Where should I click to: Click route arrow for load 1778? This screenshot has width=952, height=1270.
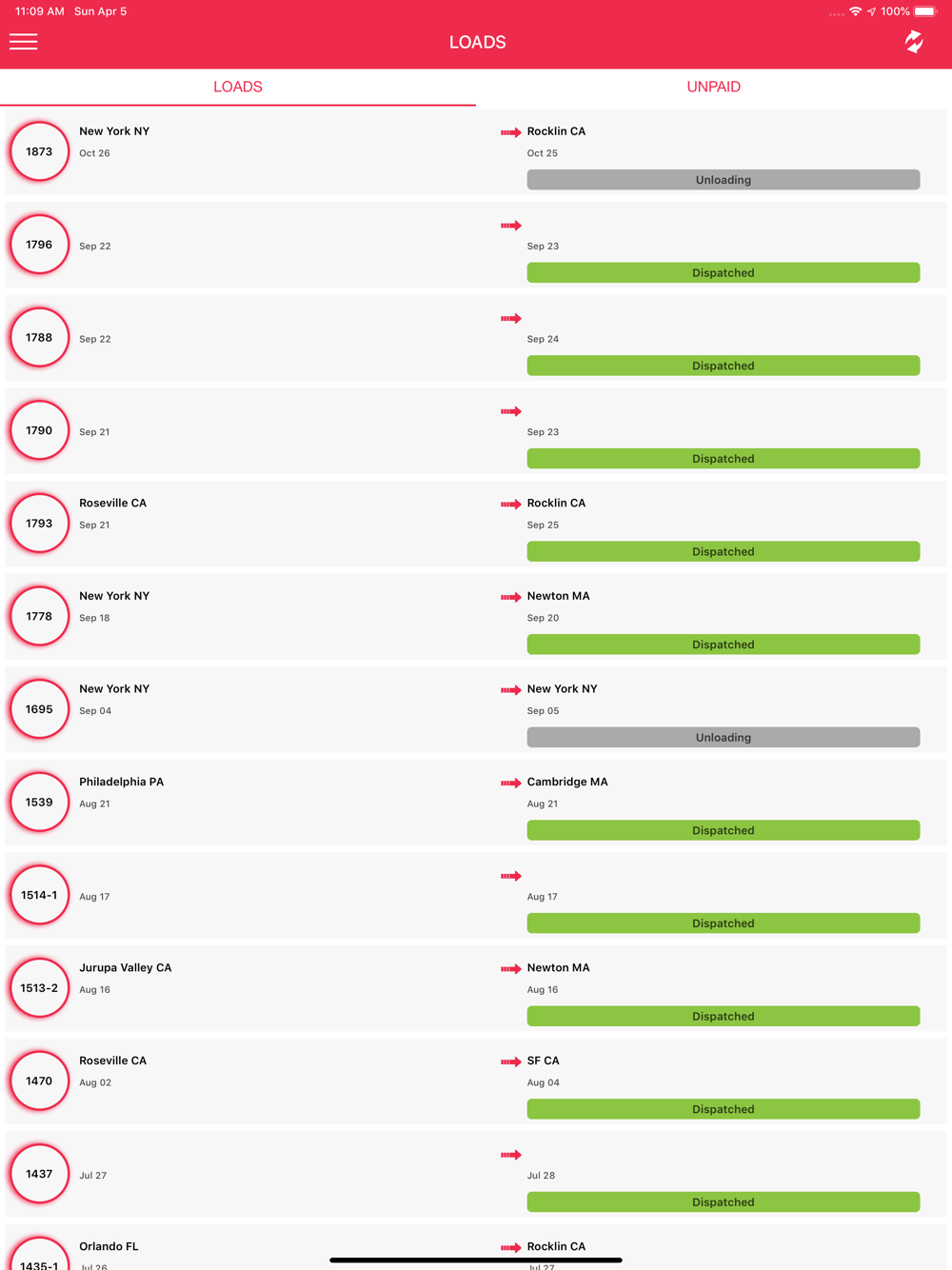(x=511, y=597)
